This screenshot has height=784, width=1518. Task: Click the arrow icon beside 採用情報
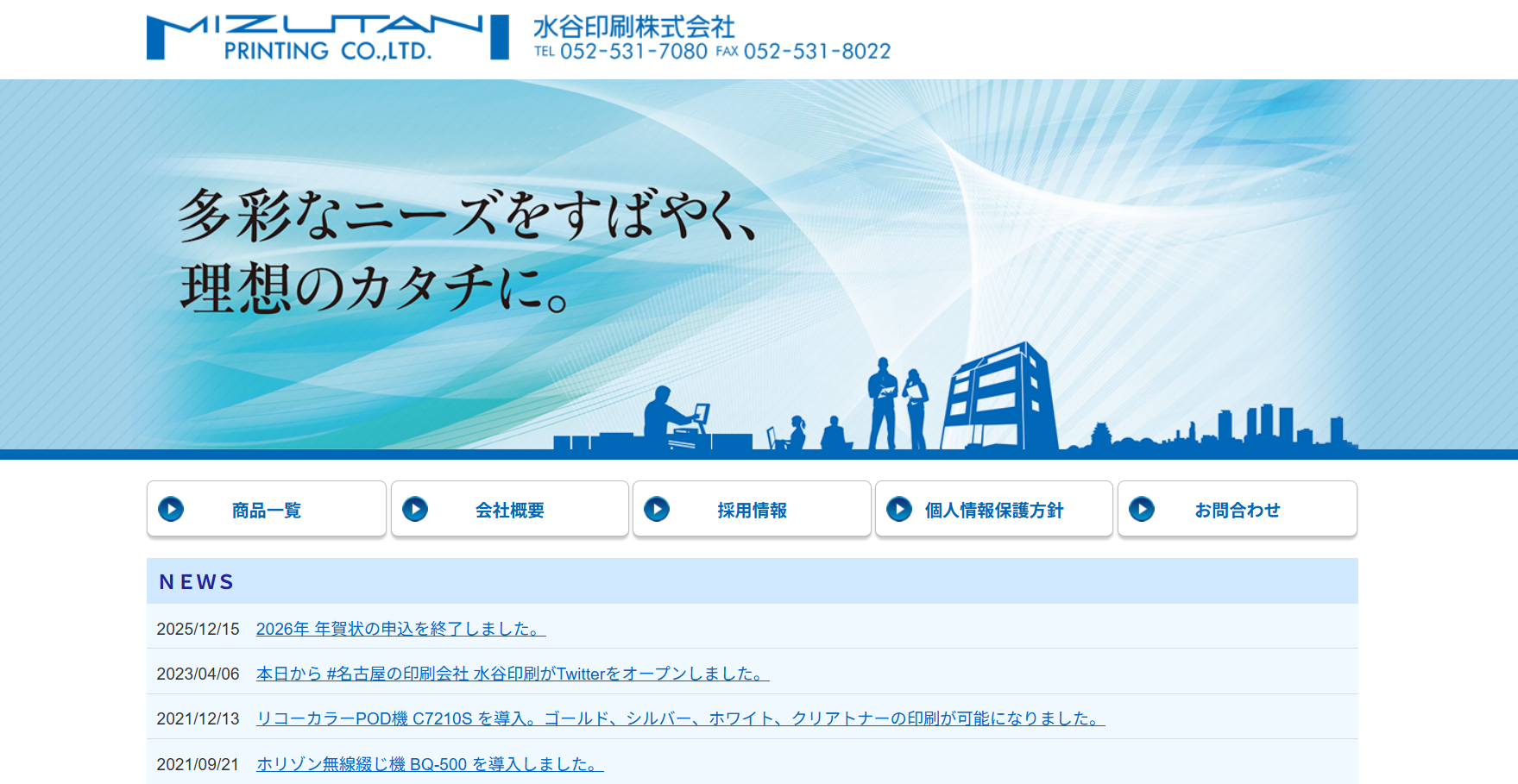pos(658,509)
